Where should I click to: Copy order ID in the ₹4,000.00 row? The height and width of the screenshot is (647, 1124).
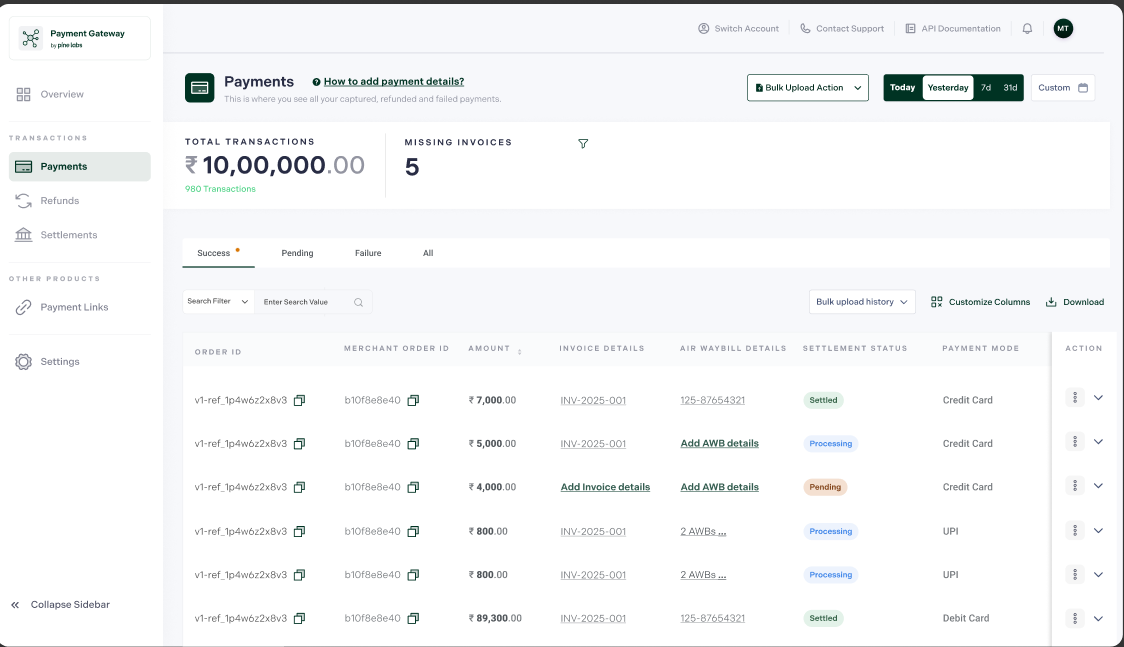(x=300, y=487)
